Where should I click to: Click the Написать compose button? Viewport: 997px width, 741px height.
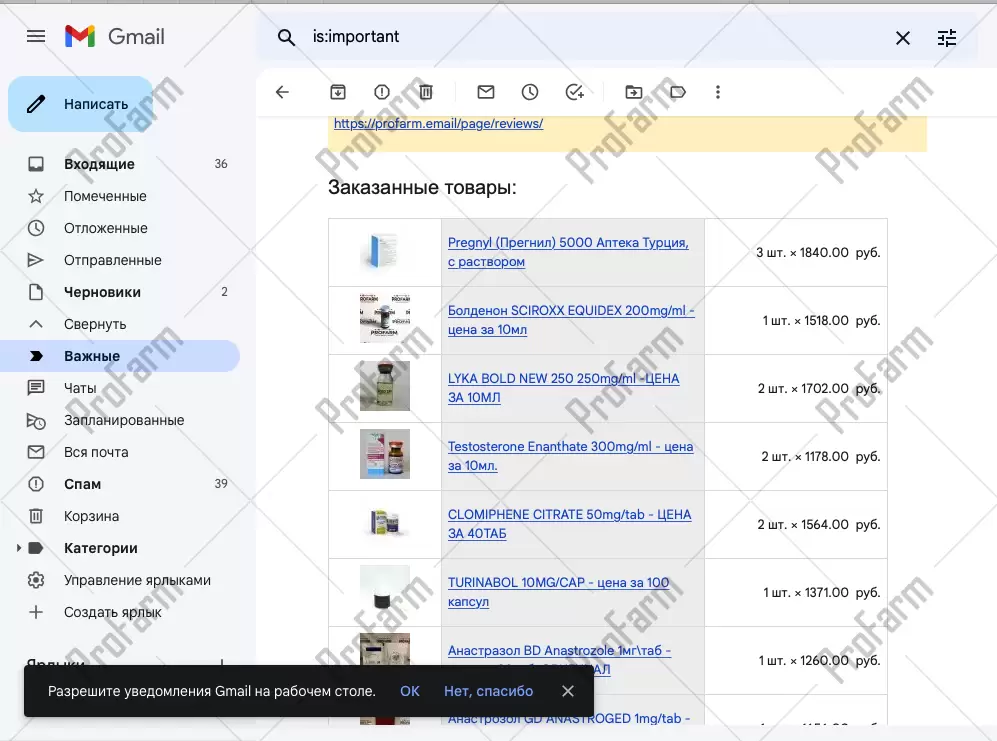click(80, 104)
